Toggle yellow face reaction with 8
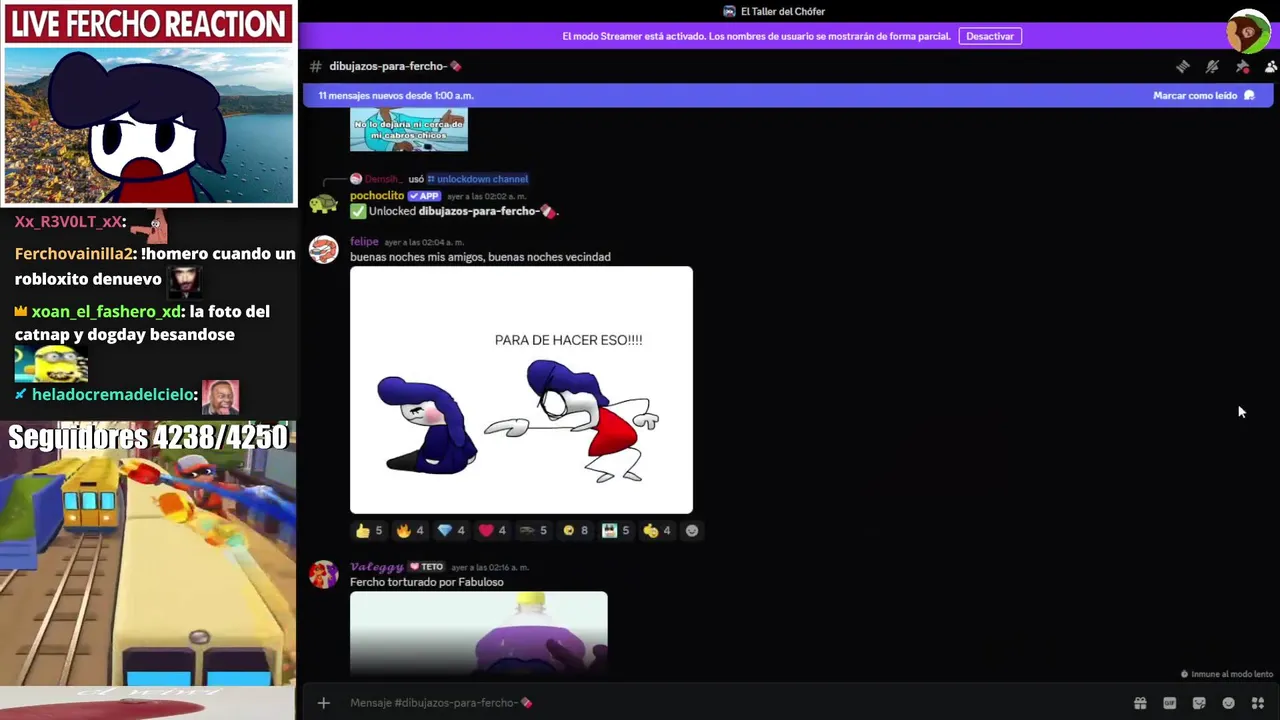The height and width of the screenshot is (720, 1280). click(x=575, y=531)
